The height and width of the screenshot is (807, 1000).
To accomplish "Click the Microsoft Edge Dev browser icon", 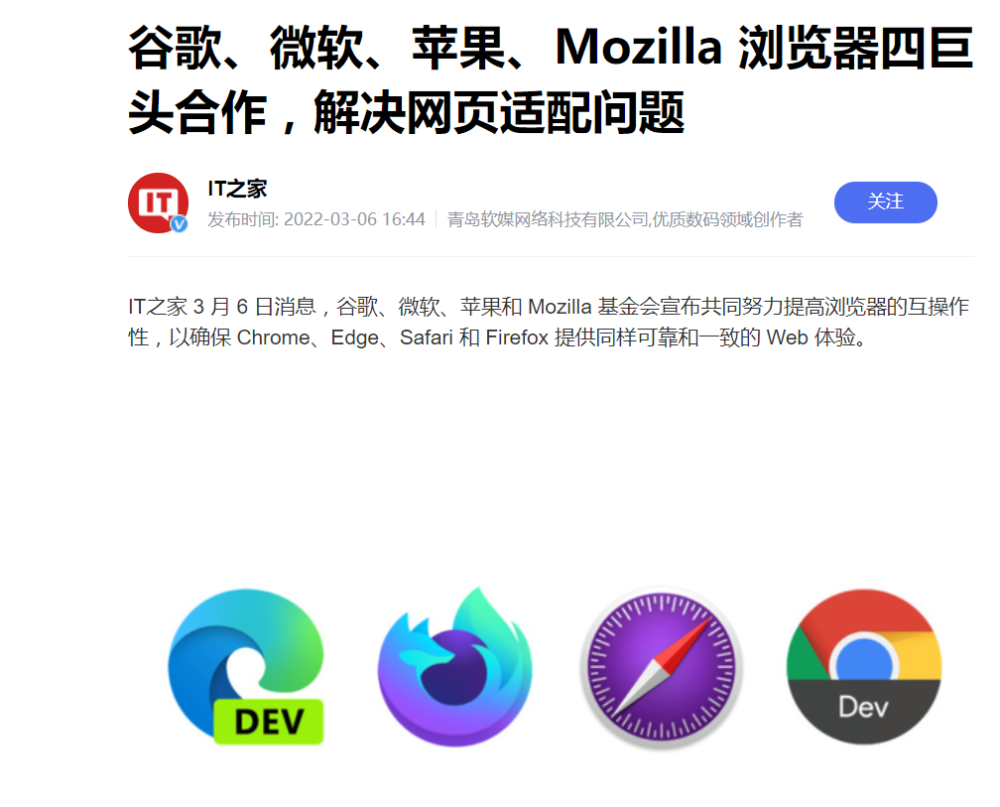I will 246,667.
